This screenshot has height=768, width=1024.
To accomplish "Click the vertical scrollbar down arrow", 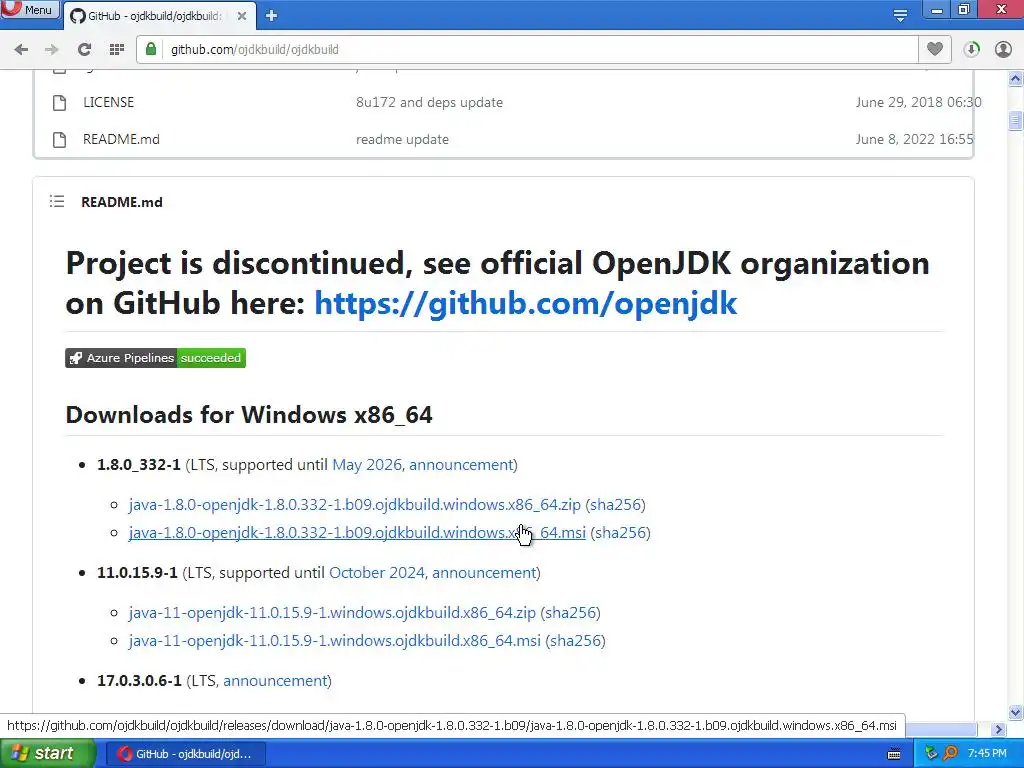I will [x=1016, y=712].
